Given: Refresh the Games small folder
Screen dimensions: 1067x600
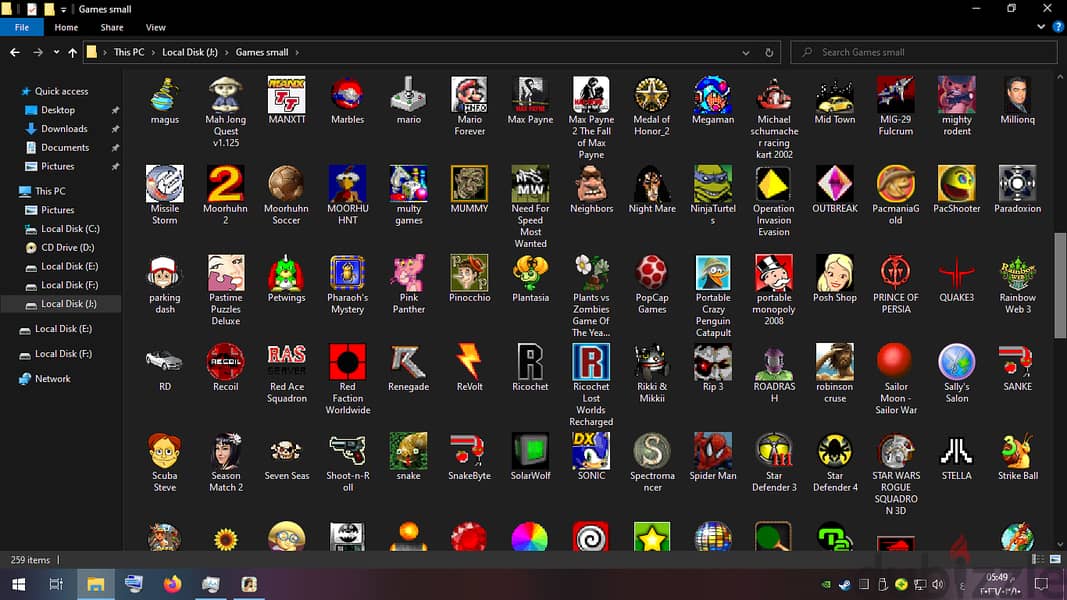Looking at the screenshot, I should [x=769, y=52].
